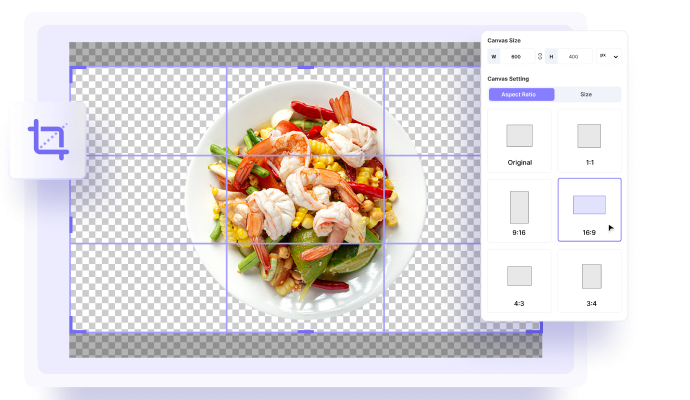Switch to the Aspect Ratio tab

(x=520, y=94)
